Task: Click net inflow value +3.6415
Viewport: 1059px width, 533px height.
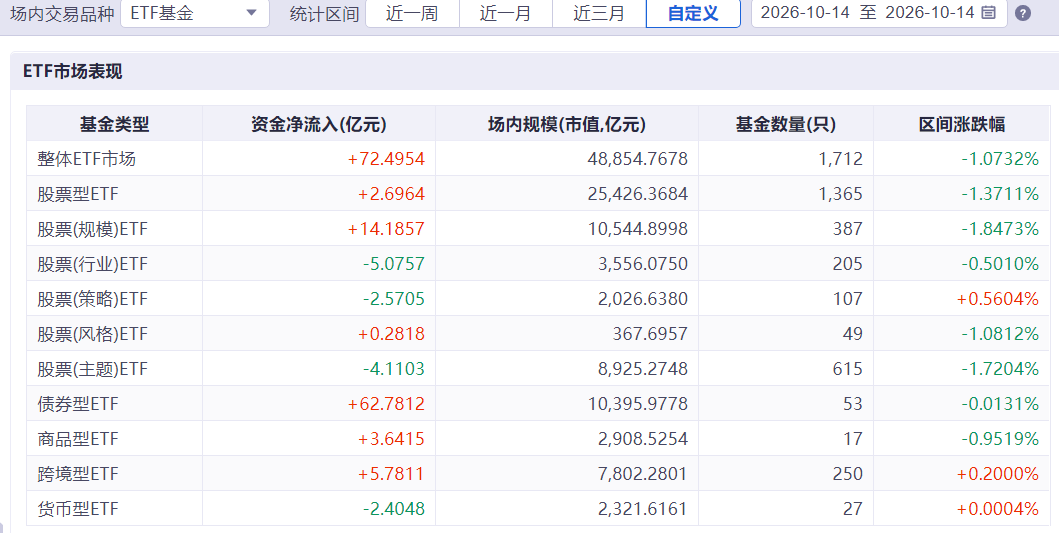Action: pos(392,439)
